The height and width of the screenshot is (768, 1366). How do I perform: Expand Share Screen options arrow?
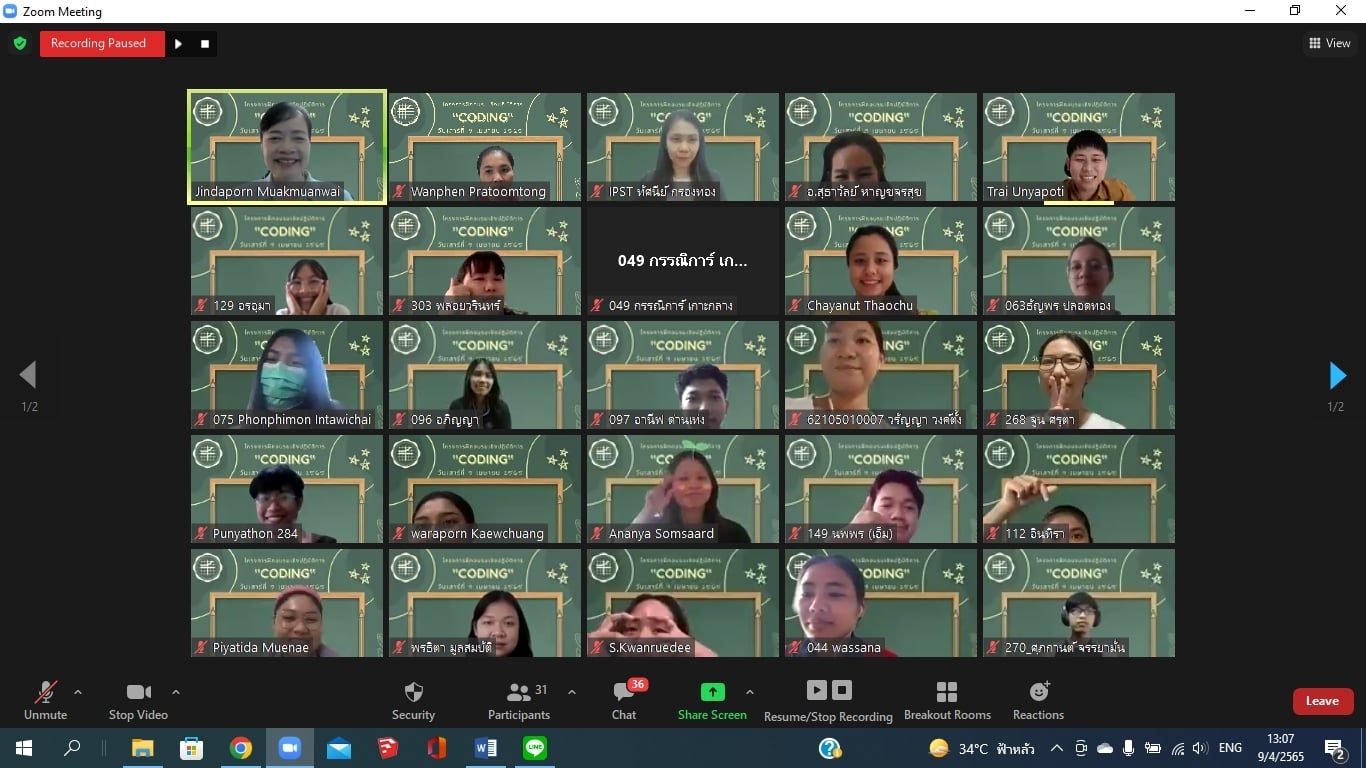tap(750, 692)
